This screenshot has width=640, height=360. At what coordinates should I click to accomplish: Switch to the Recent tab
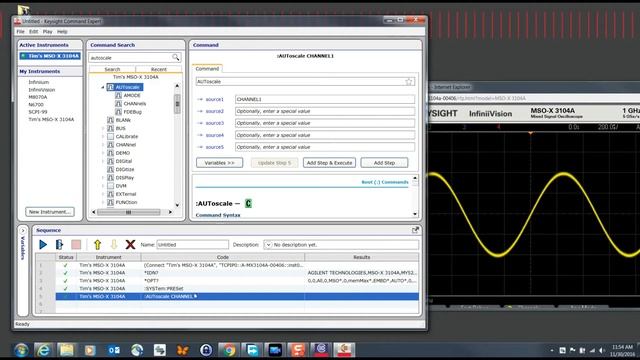159,69
